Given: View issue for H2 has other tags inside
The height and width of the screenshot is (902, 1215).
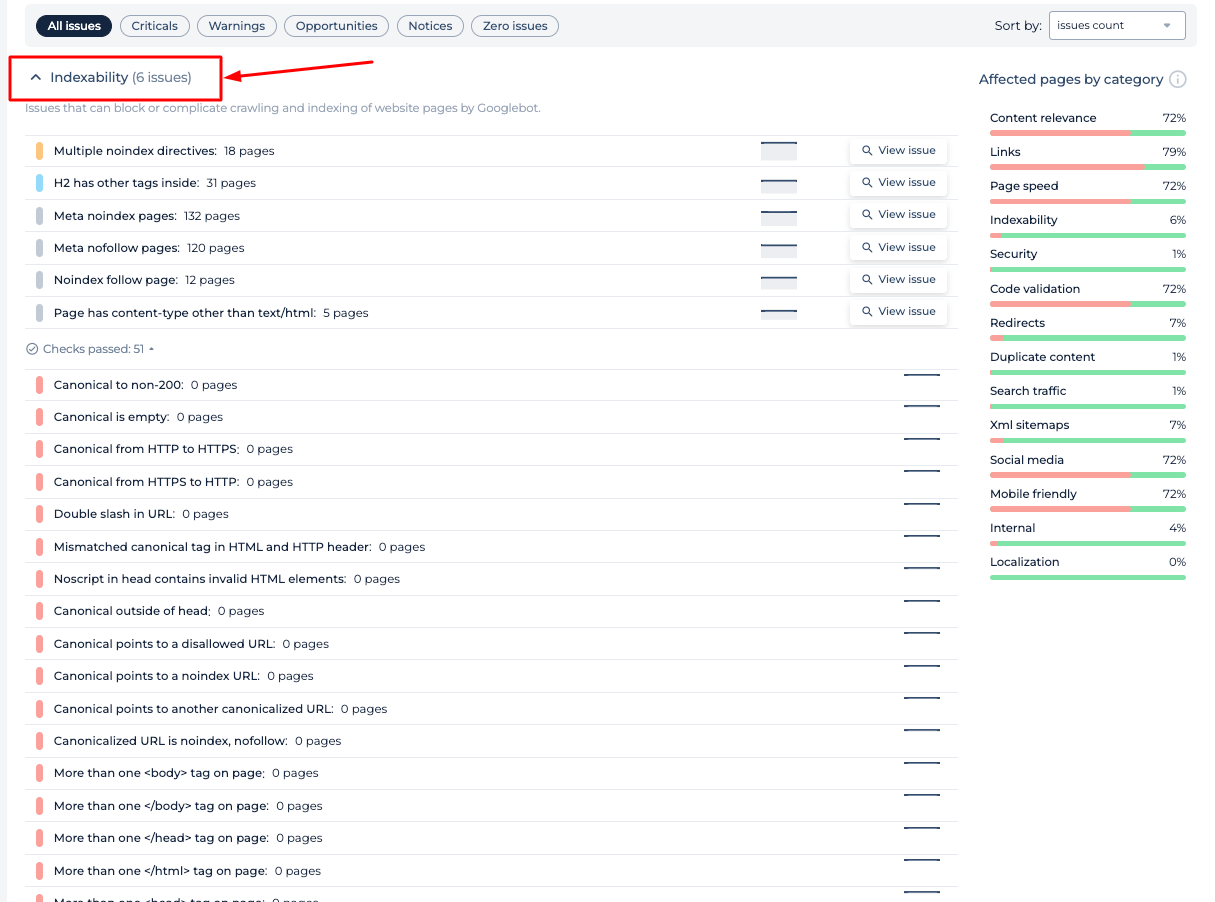Looking at the screenshot, I should 898,183.
